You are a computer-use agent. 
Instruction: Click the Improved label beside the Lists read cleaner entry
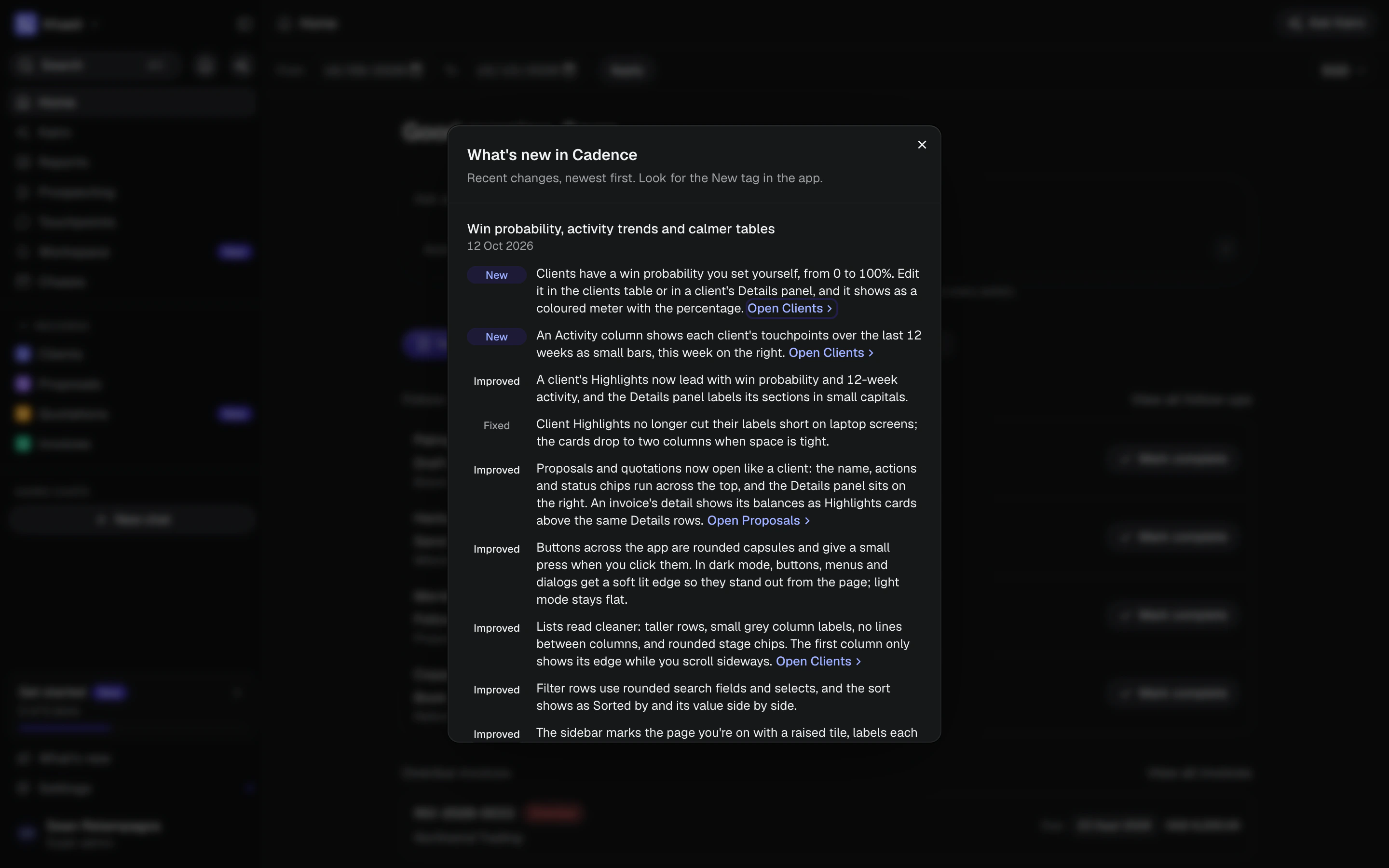(496, 628)
